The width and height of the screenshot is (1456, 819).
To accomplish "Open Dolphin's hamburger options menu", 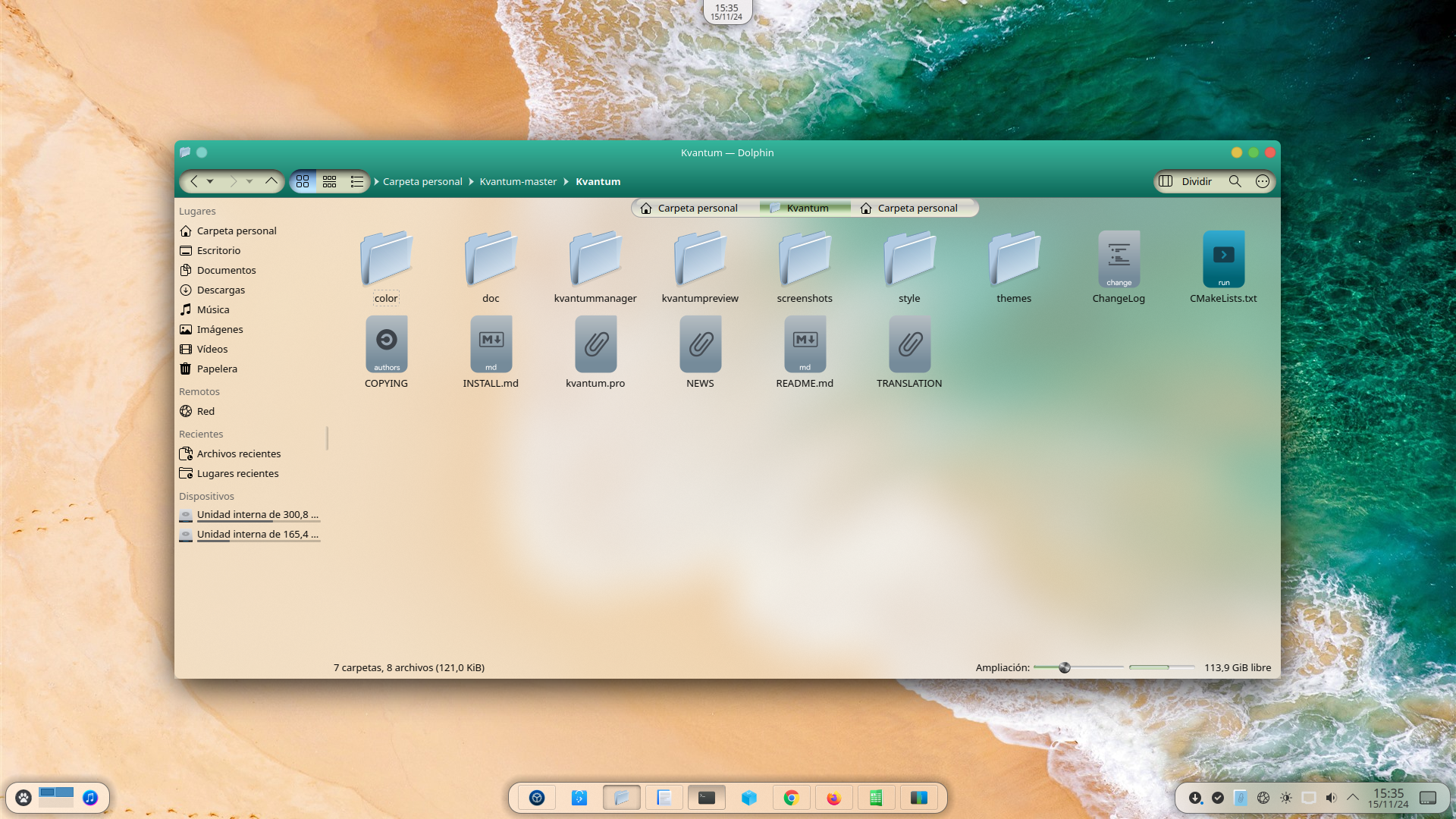I will (1262, 181).
